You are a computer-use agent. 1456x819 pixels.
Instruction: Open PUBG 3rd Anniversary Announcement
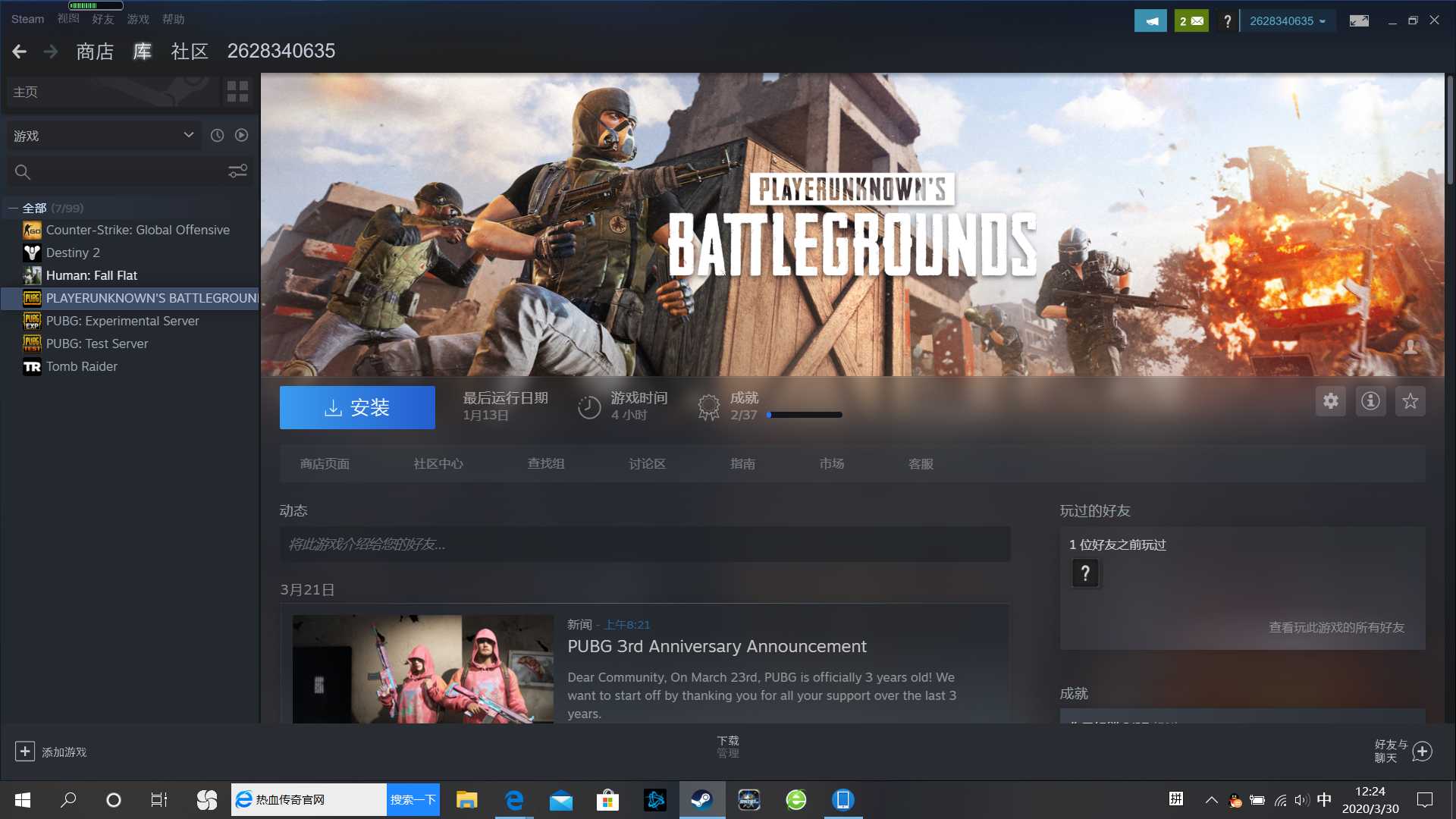[717, 646]
